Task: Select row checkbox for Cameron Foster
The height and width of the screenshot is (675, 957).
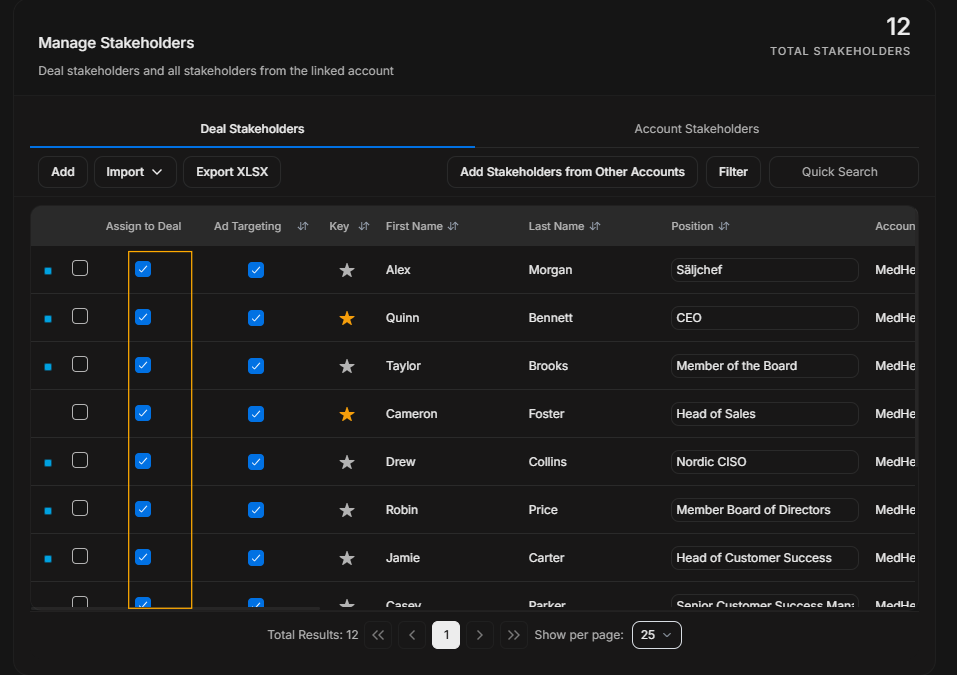Action: point(80,413)
